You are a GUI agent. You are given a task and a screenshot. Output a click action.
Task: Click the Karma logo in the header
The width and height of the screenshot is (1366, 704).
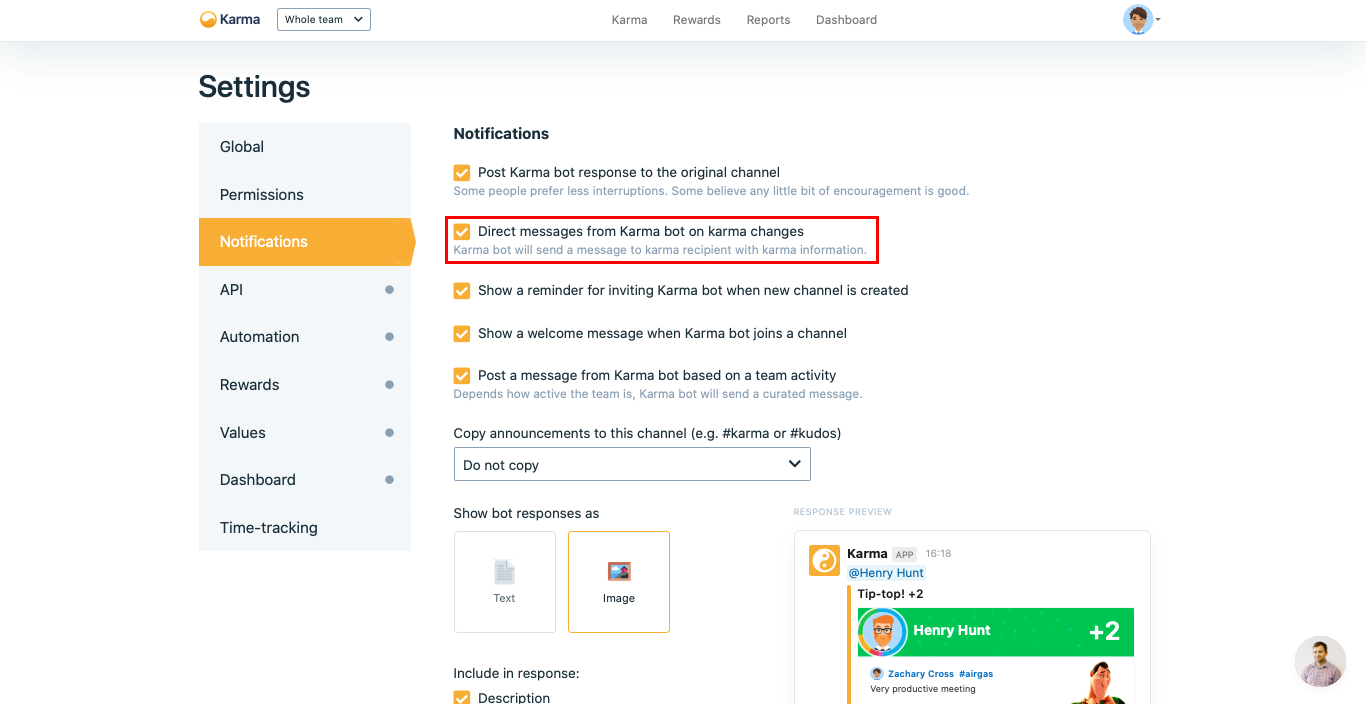(230, 19)
